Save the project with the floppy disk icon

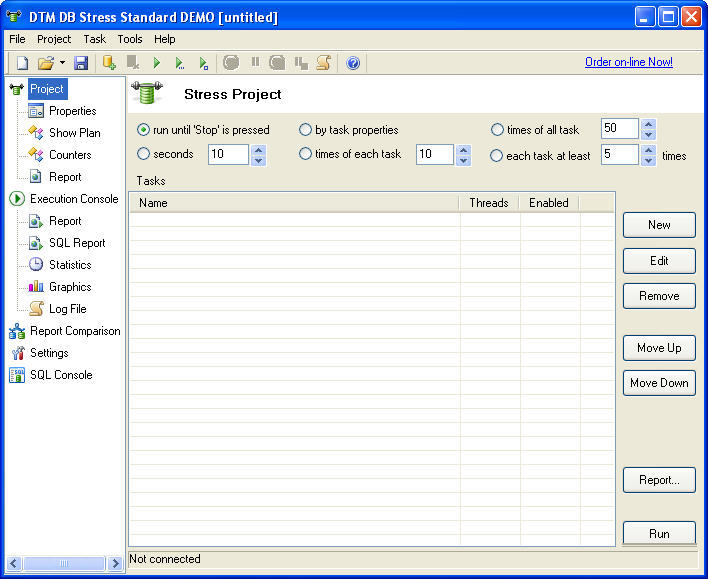click(x=81, y=63)
